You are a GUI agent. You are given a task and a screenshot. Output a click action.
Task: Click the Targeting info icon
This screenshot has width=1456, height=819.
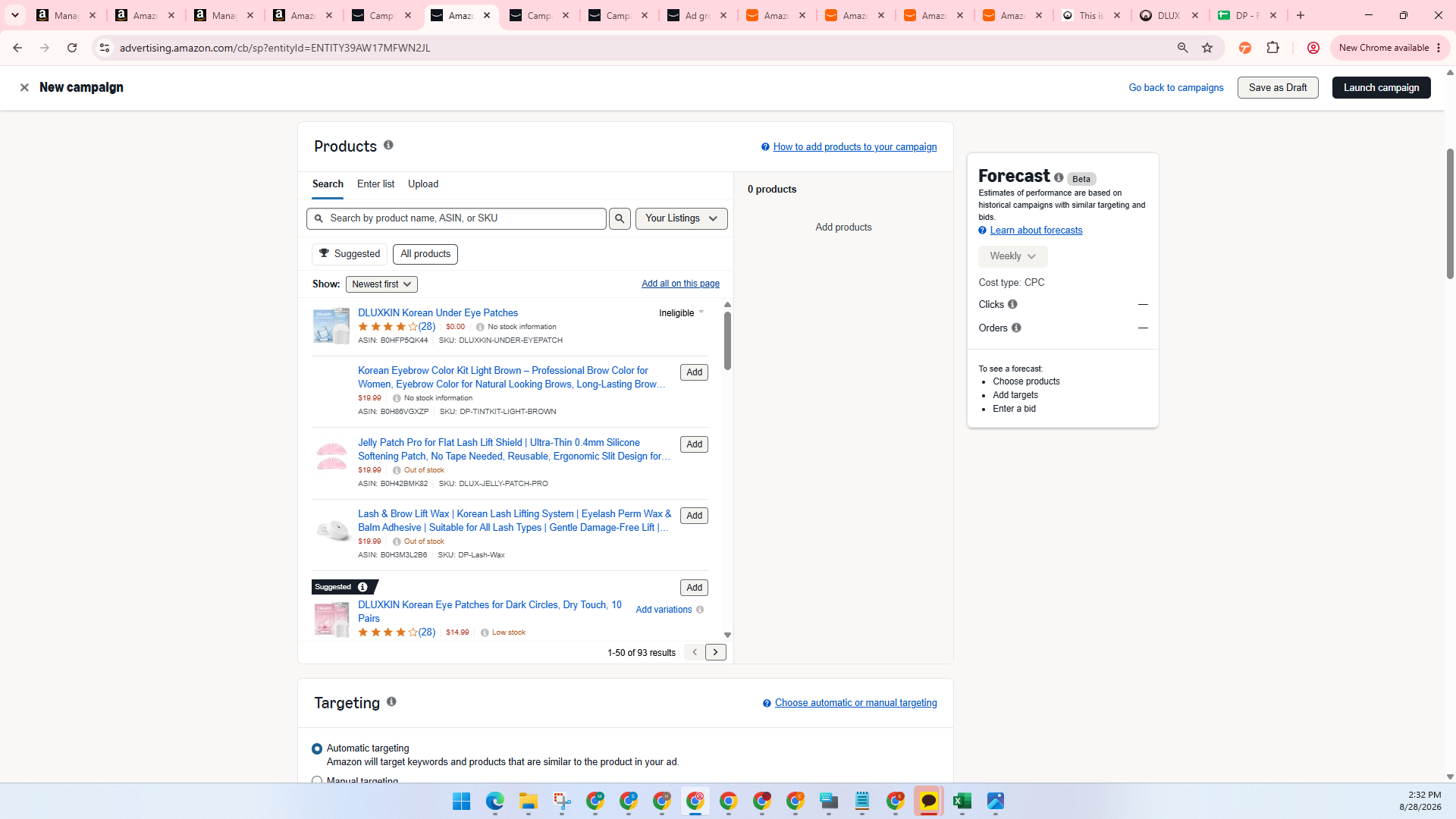(391, 702)
